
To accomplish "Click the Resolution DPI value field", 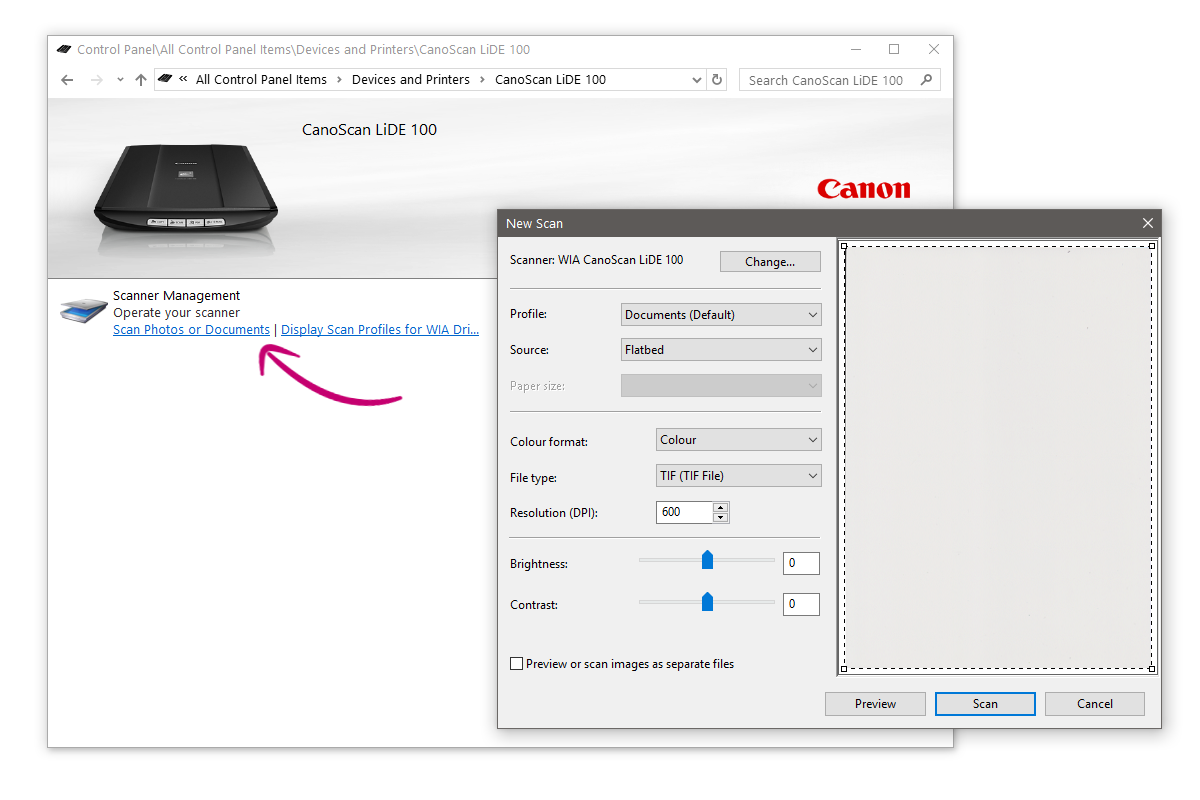I will click(x=684, y=512).
